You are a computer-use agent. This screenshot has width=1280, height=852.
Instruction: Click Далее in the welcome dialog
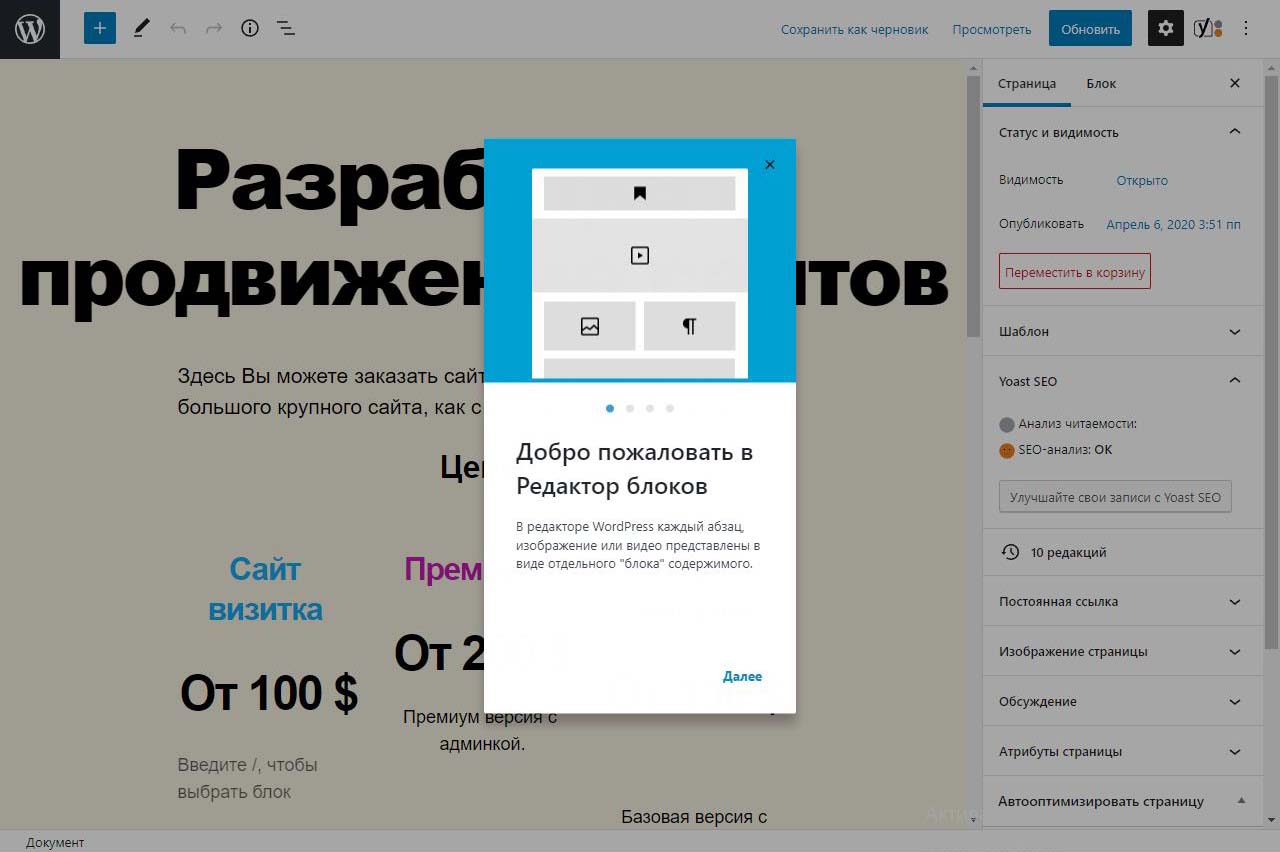[x=742, y=677]
